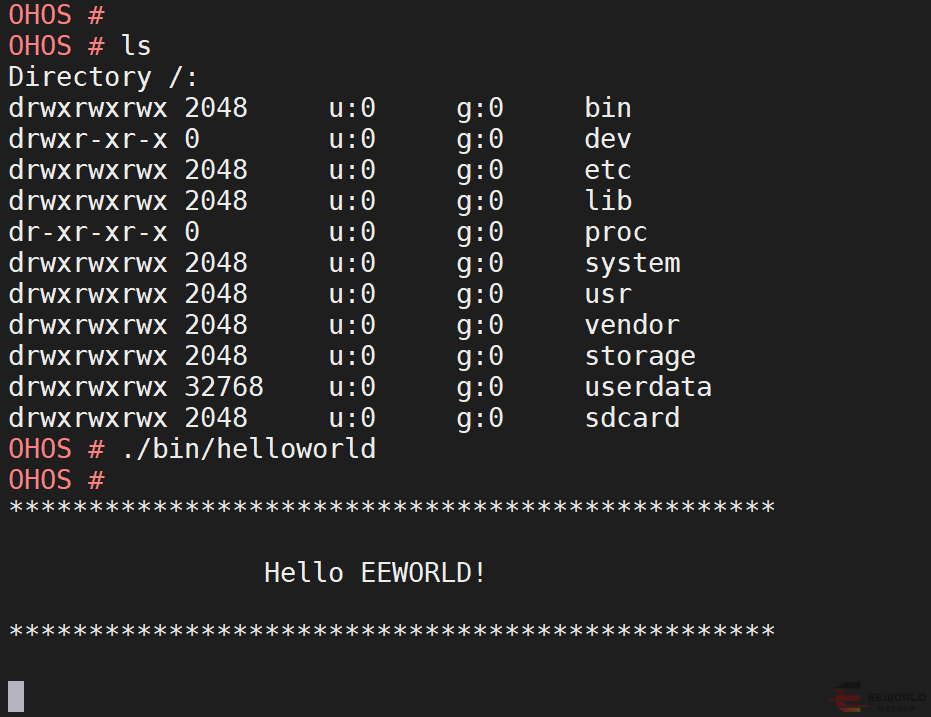Click the 'lib' directory name

(608, 201)
